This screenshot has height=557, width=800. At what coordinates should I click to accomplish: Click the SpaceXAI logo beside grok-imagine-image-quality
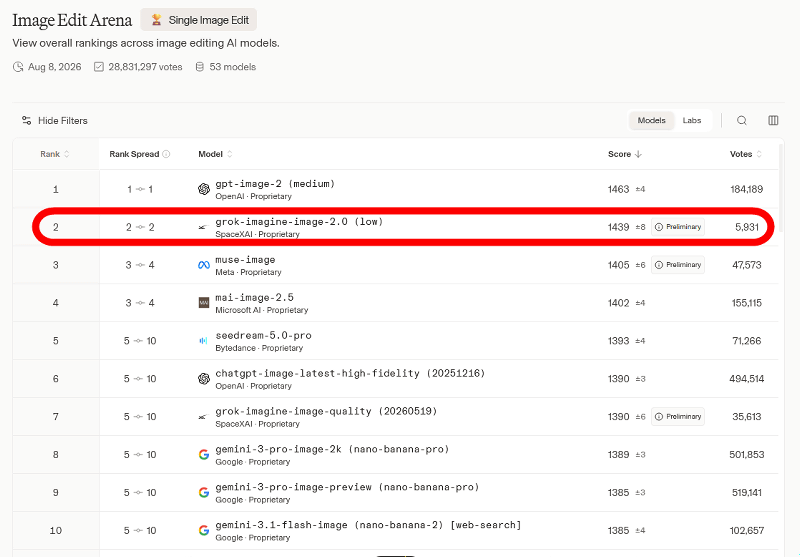tap(203, 417)
